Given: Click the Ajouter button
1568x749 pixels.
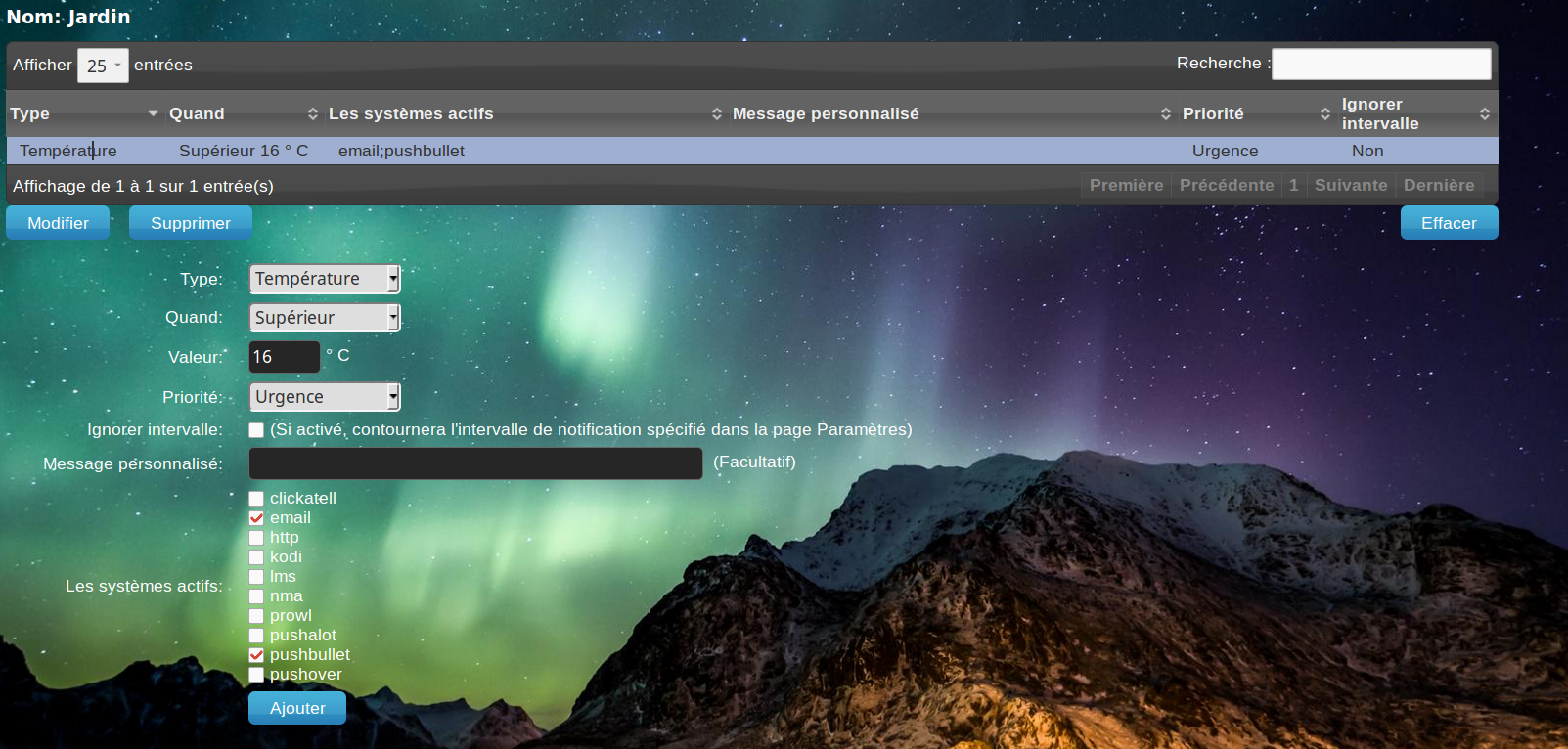Looking at the screenshot, I should (297, 708).
